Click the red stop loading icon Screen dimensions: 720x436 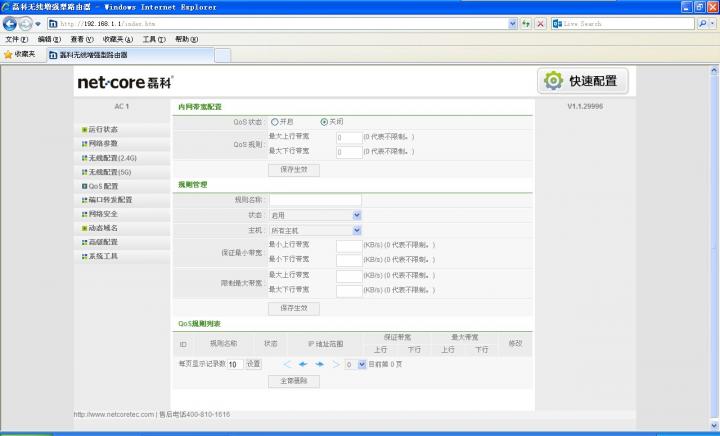pos(541,23)
